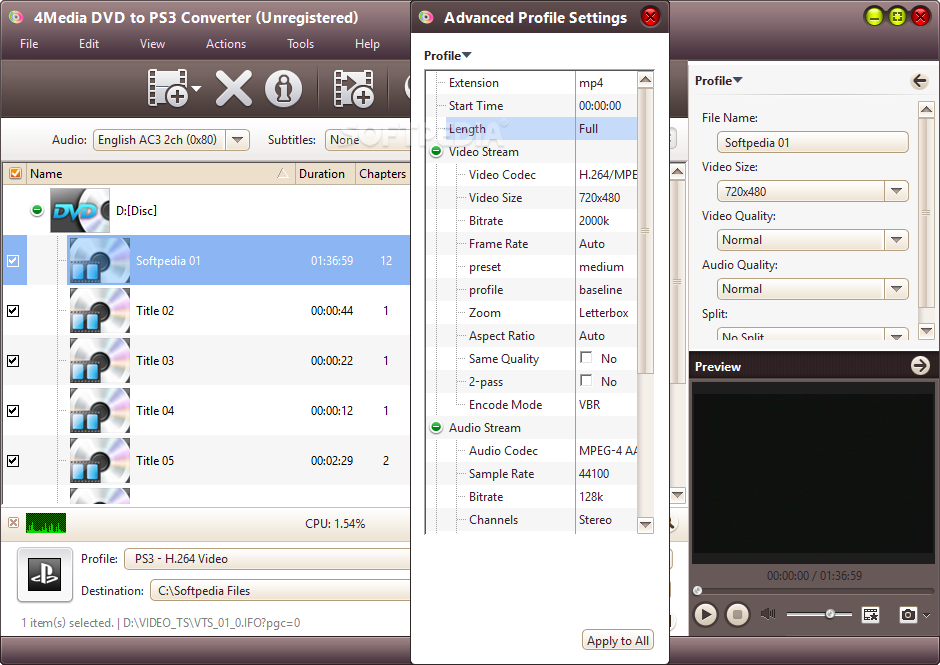This screenshot has width=940, height=665.
Task: Enable the Same Quality checkbox
Action: click(586, 357)
